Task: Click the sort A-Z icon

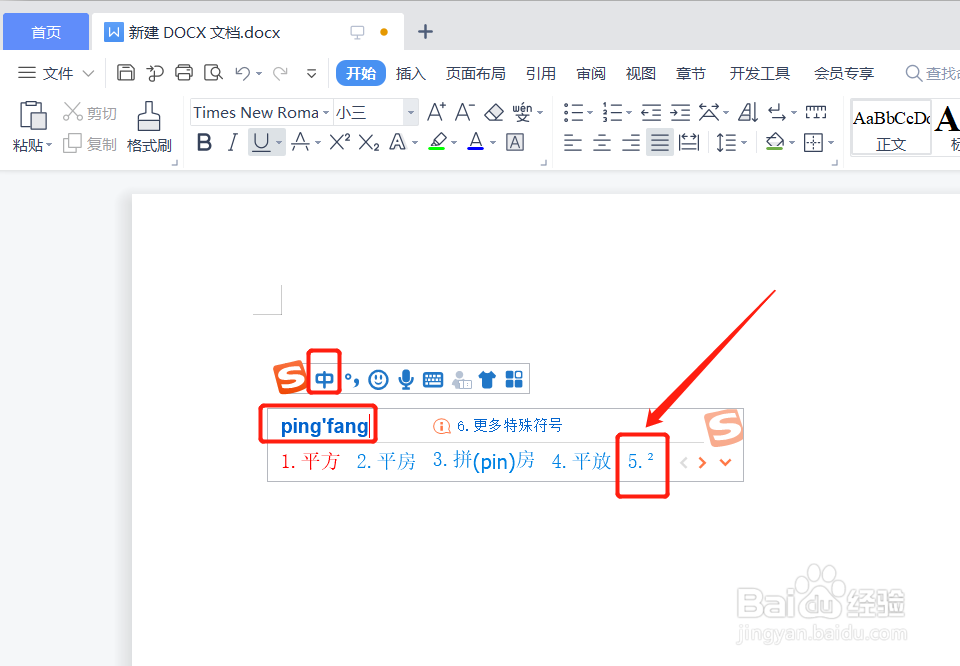Action: tap(748, 112)
